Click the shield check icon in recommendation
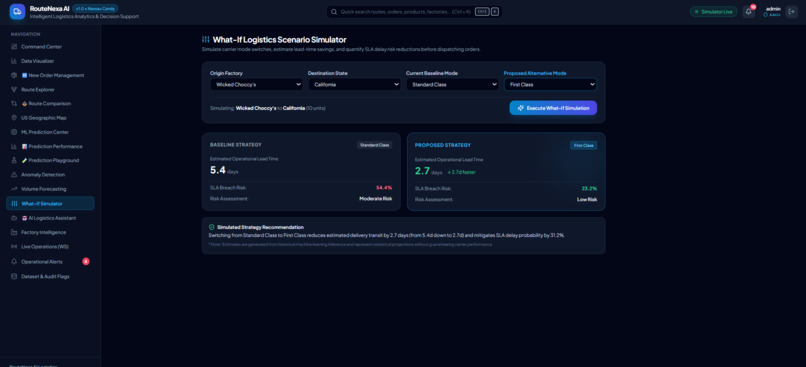The width and height of the screenshot is (806, 367). pyautogui.click(x=211, y=227)
